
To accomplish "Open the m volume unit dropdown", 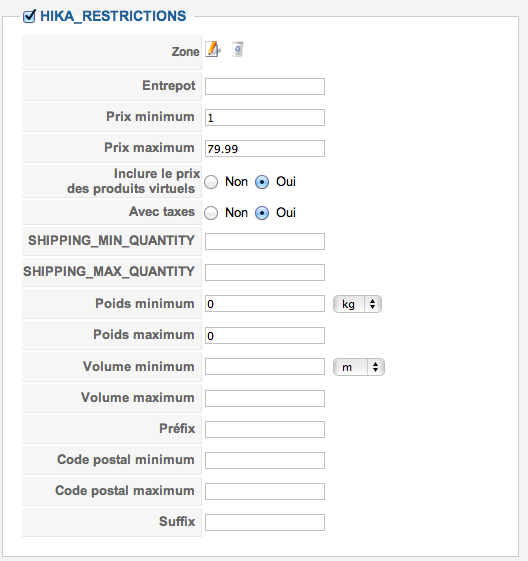I will [x=359, y=367].
